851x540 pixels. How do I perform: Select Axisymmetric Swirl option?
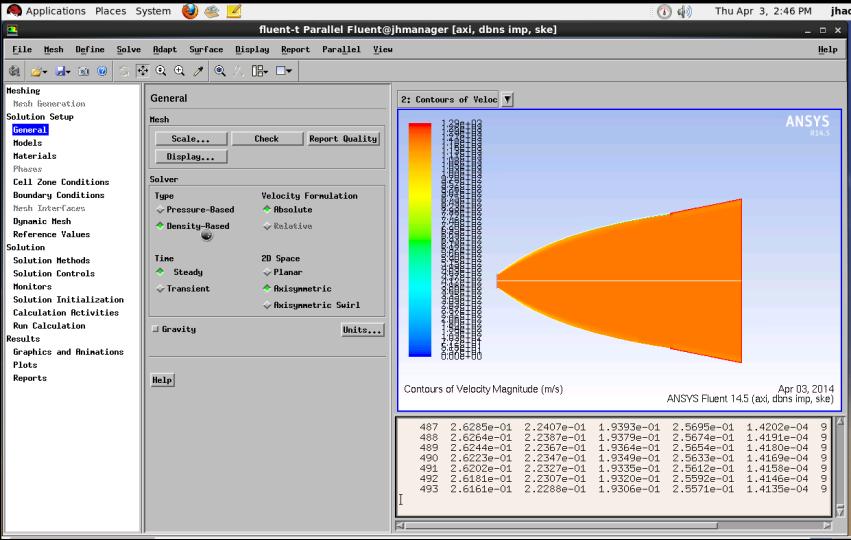312,305
